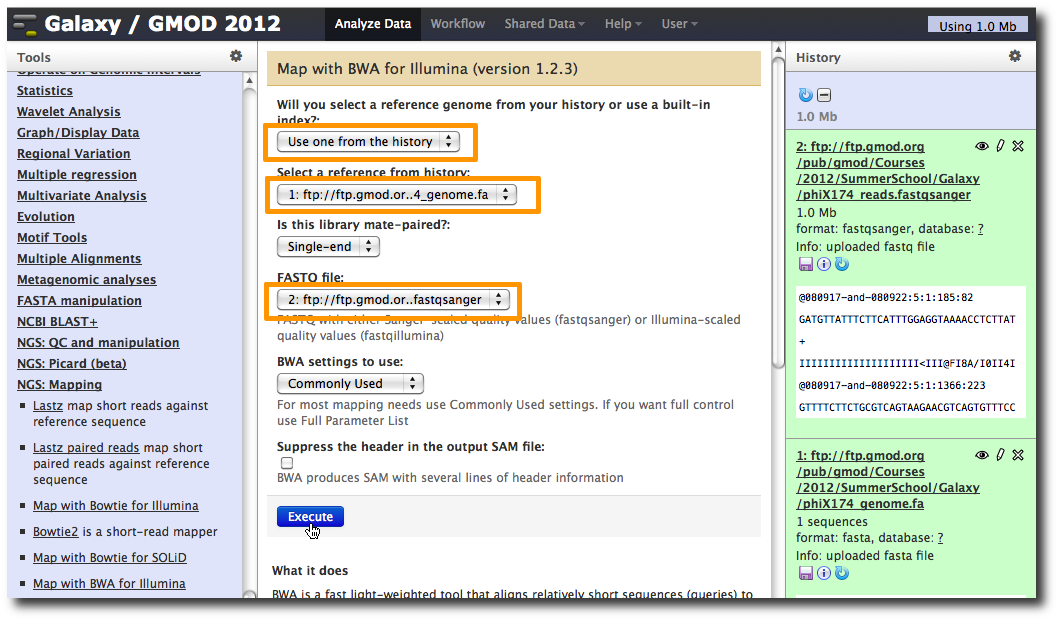The height and width of the screenshot is (621, 1059).
Task: Show details for dataset 1 phiX174_genome.fa (info icon)
Action: pyautogui.click(x=824, y=573)
